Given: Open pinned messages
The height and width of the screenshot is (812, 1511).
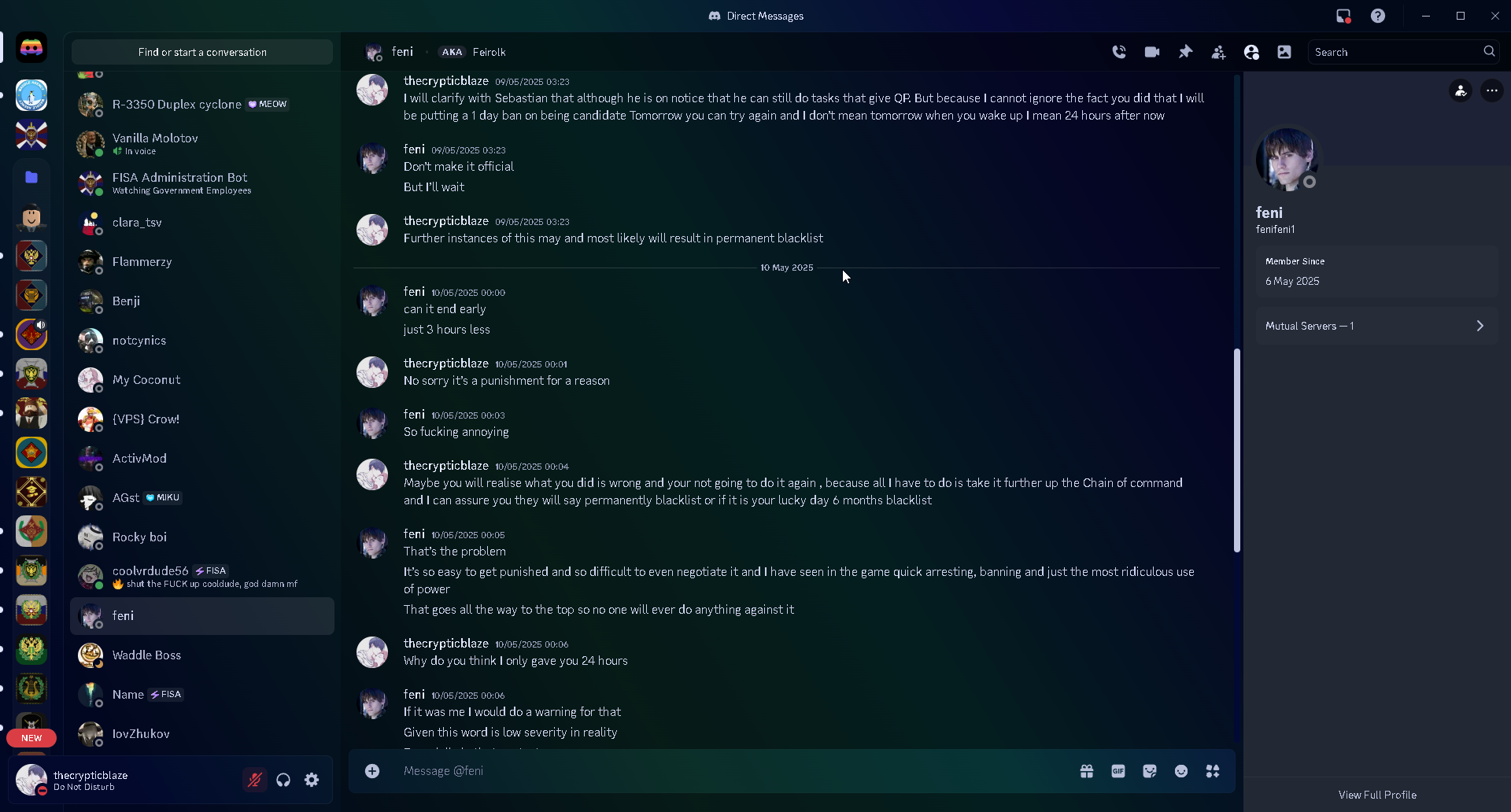Looking at the screenshot, I should pyautogui.click(x=1185, y=52).
